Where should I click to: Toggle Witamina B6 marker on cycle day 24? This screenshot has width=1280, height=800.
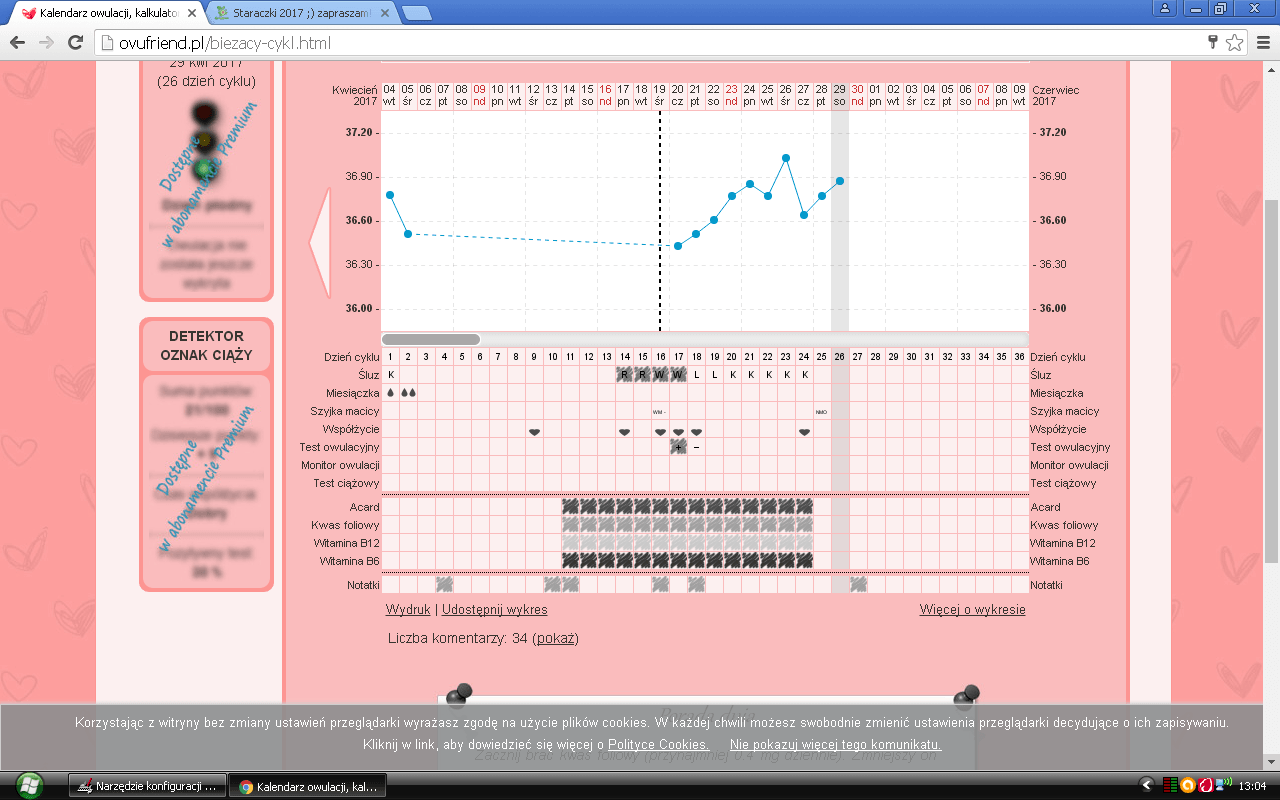(x=805, y=561)
